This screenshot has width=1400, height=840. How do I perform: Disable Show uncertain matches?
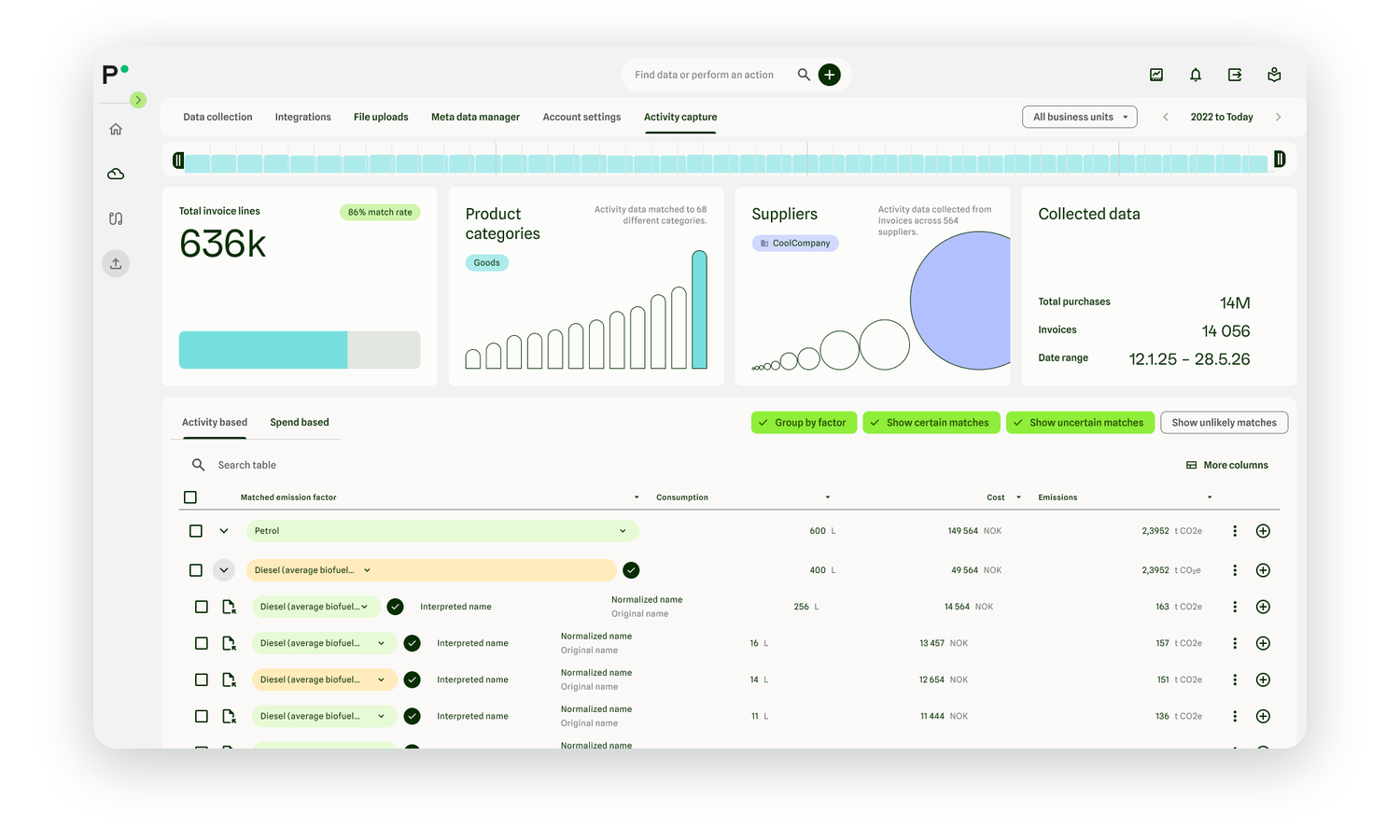pyautogui.click(x=1080, y=423)
